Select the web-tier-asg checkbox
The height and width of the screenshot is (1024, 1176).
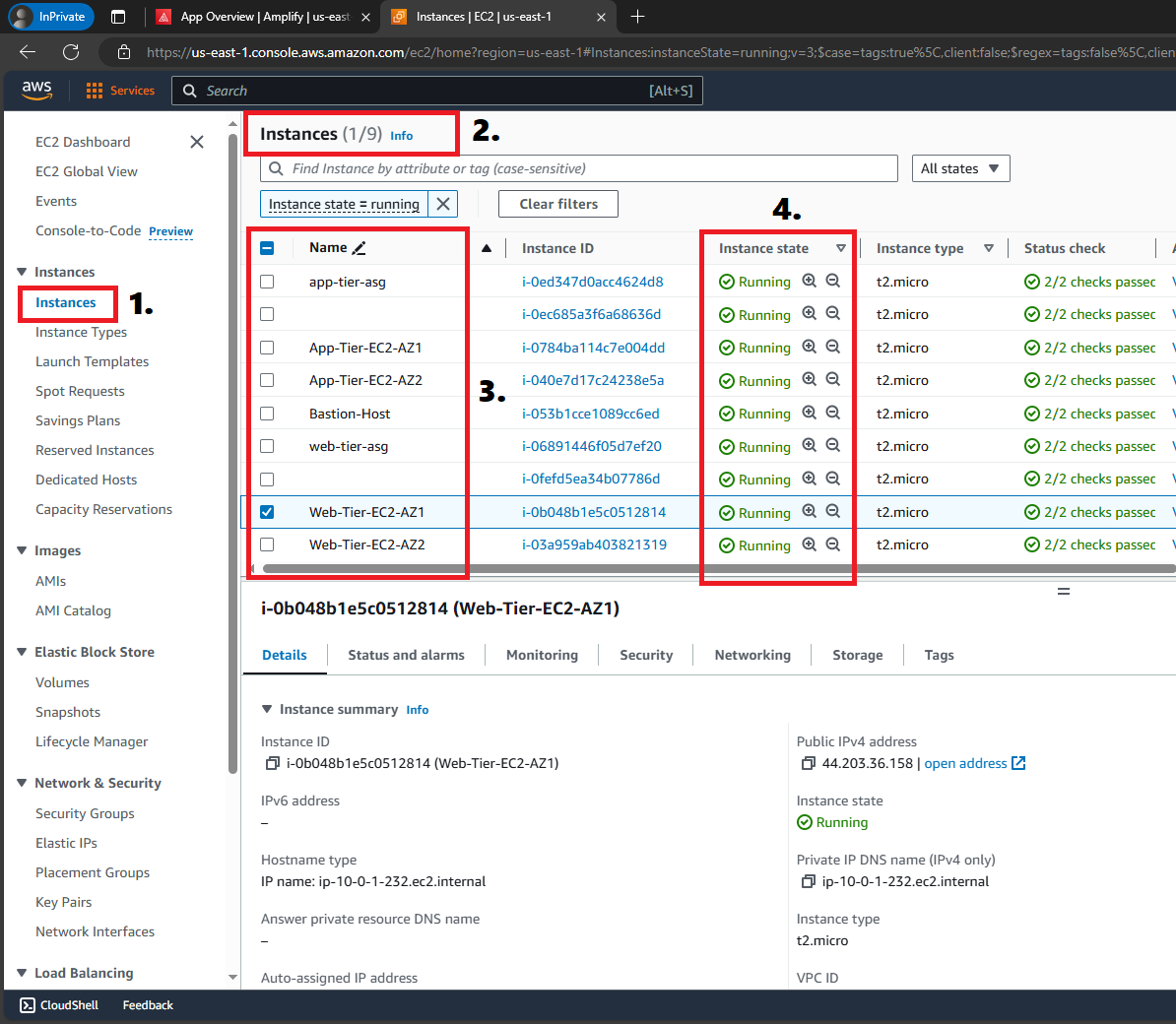267,446
